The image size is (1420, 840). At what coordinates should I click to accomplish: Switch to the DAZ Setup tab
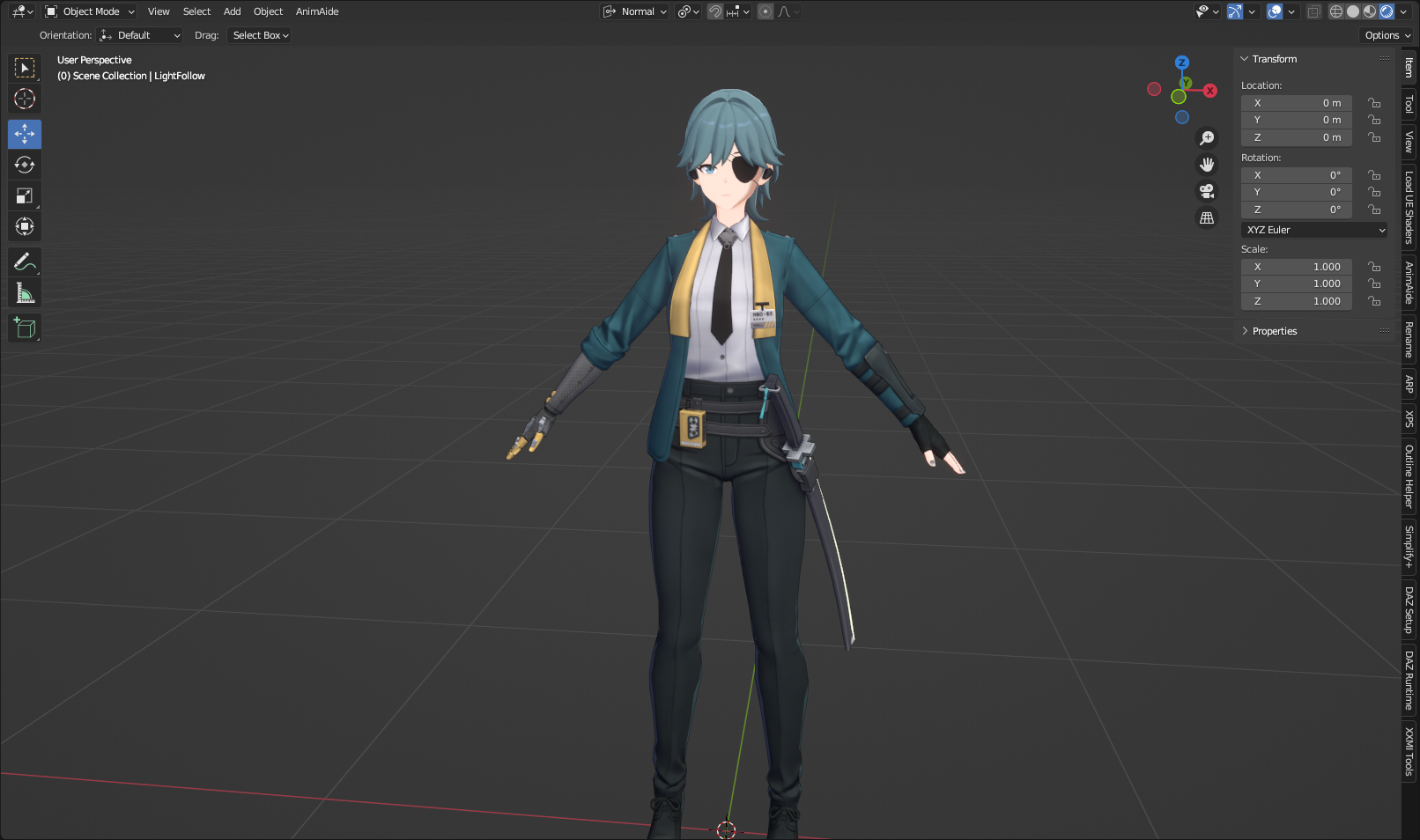(1409, 610)
